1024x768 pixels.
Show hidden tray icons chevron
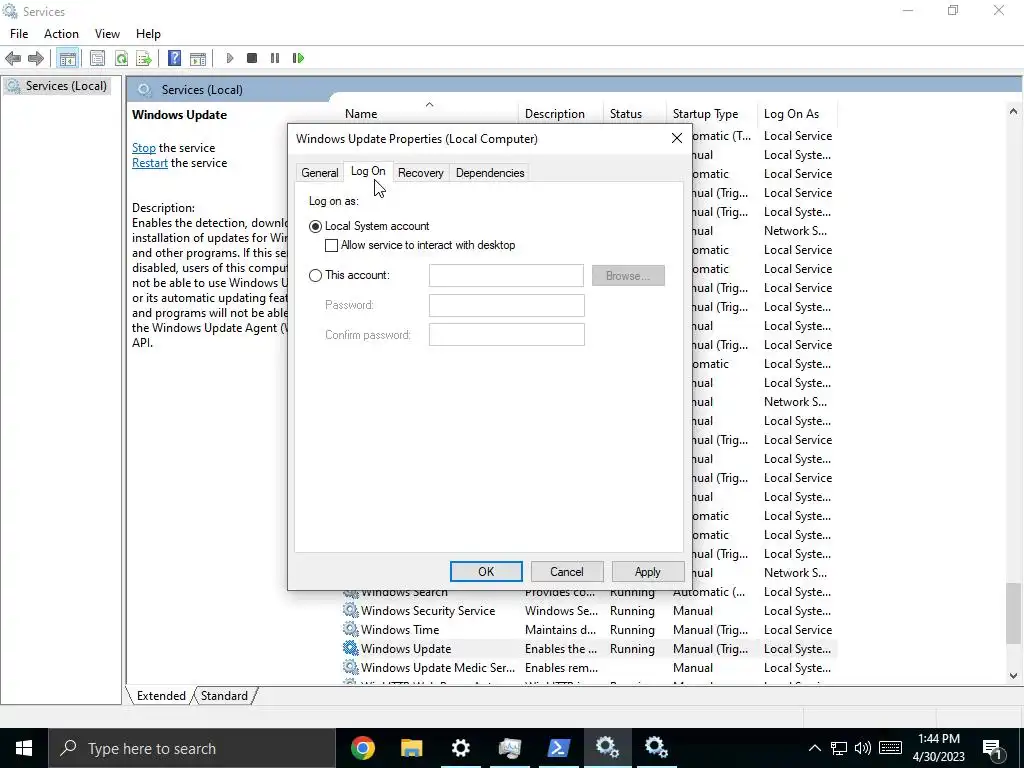click(814, 748)
